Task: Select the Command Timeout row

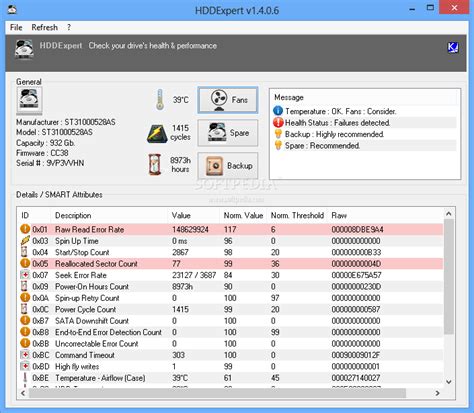Action: [231, 355]
